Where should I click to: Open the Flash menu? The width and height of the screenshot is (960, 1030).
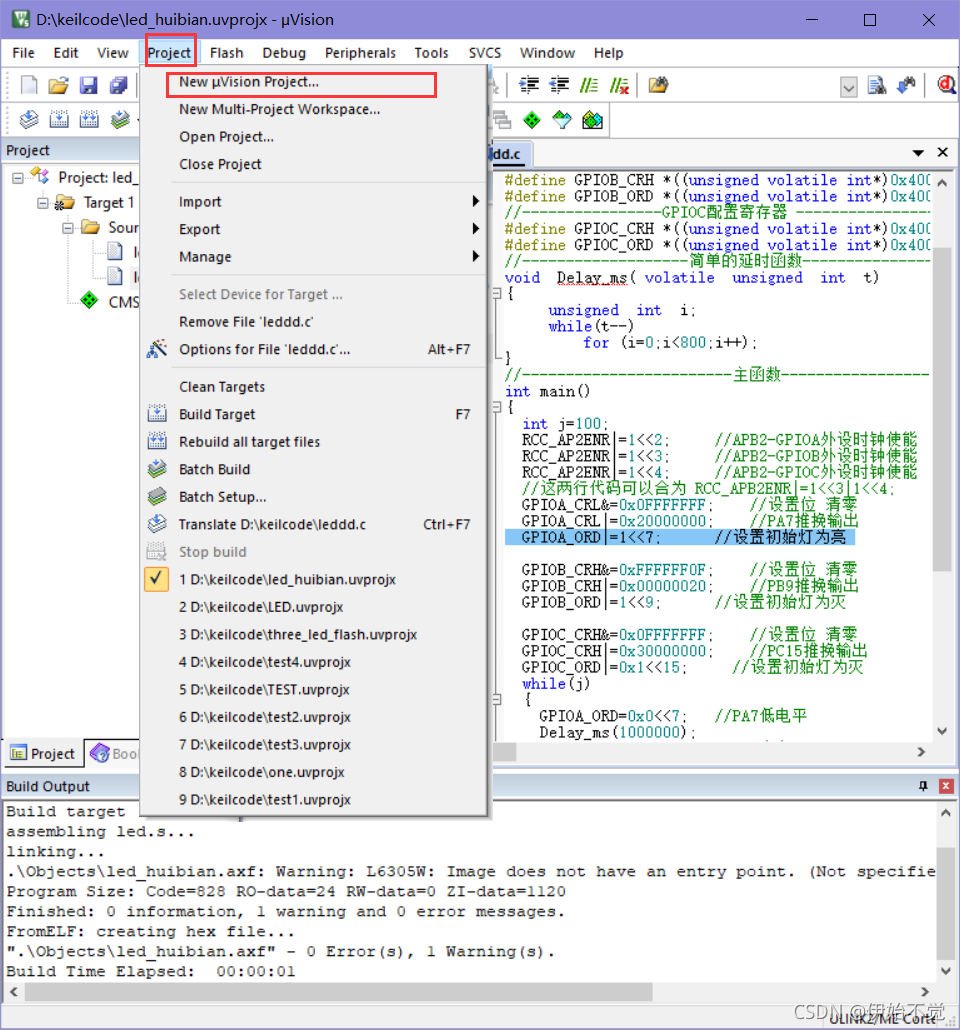tap(227, 53)
